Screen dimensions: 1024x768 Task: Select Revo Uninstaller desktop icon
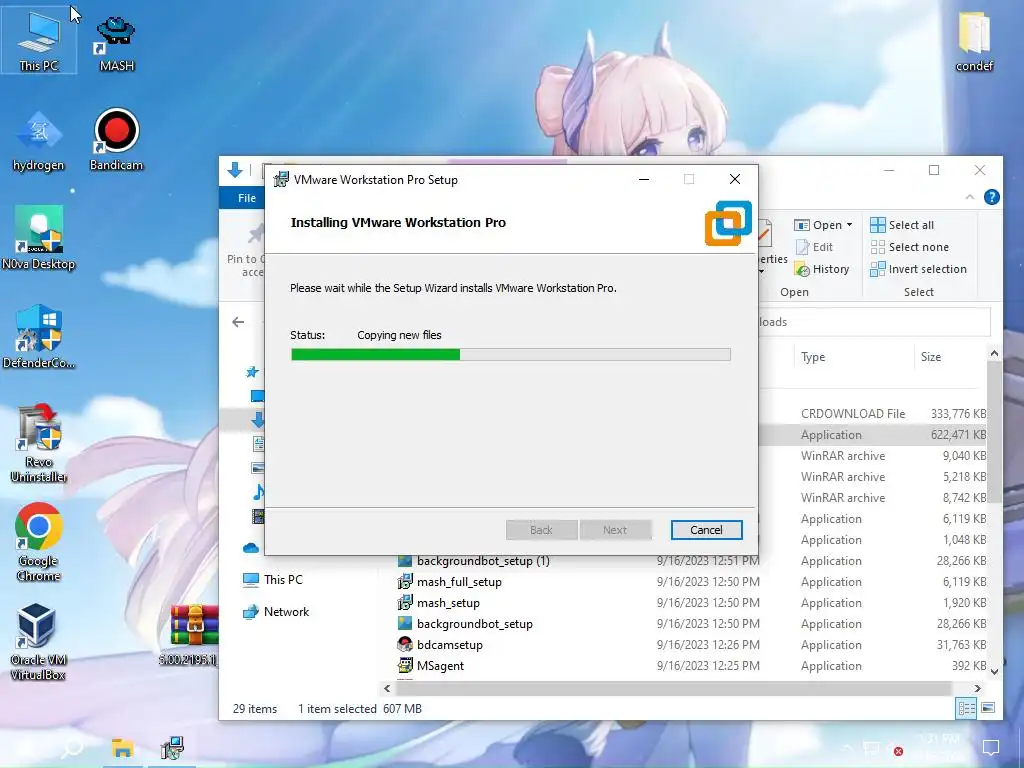(x=39, y=443)
